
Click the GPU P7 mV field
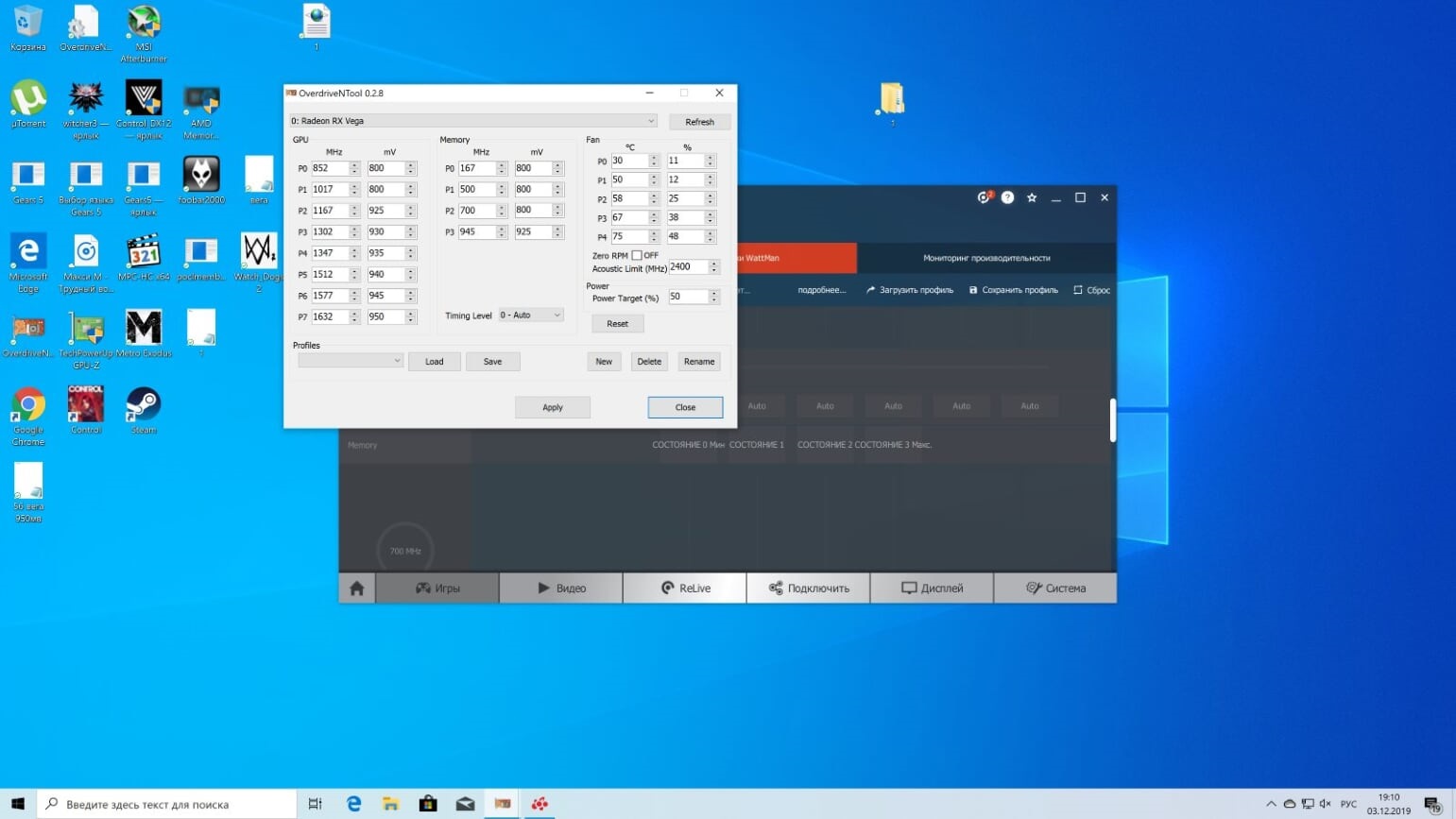click(386, 316)
